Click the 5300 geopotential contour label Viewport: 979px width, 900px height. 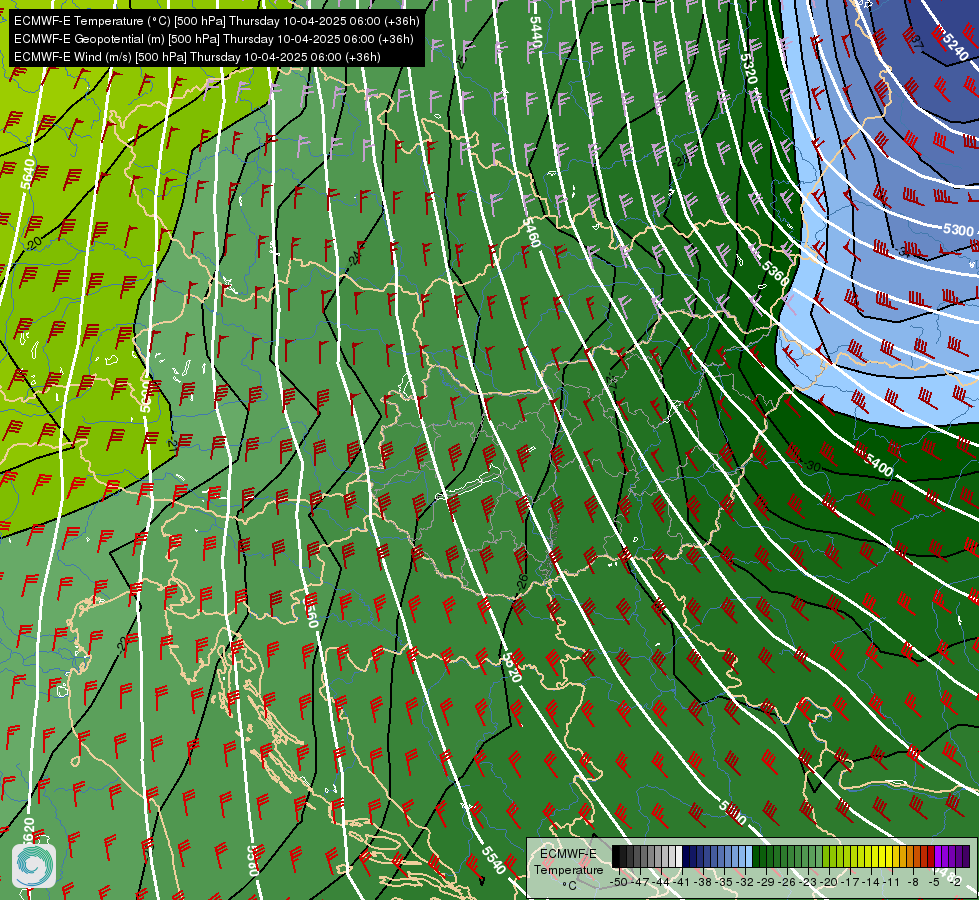tap(958, 230)
